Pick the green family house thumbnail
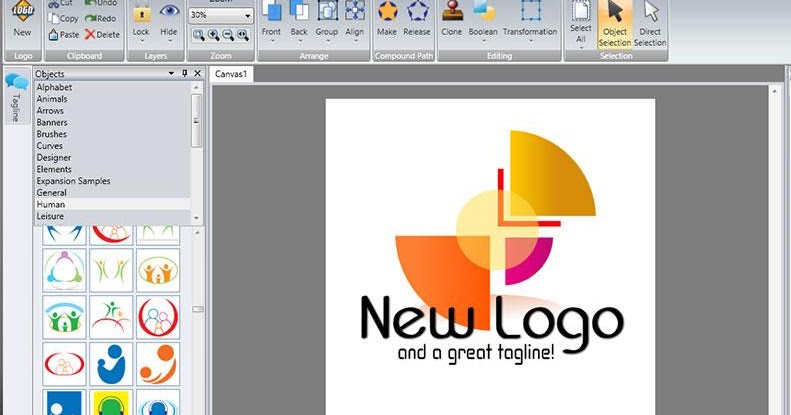Screen dimensions: 791x415 click(x=64, y=317)
